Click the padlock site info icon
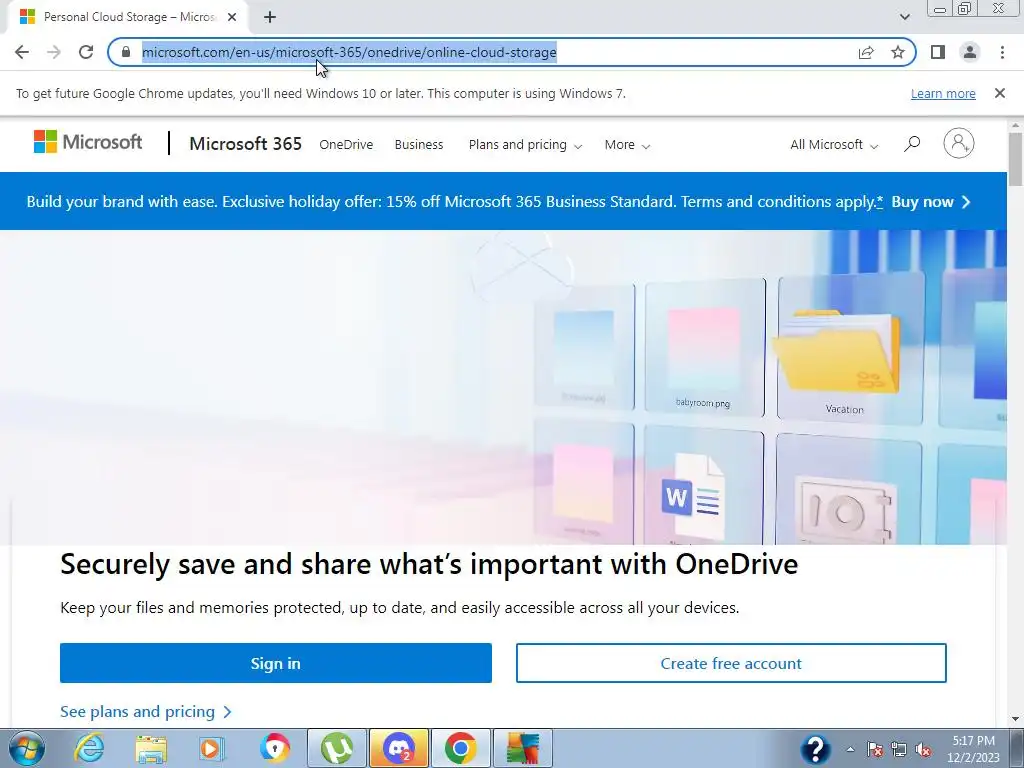Screen dimensions: 1024x768 [x=126, y=52]
